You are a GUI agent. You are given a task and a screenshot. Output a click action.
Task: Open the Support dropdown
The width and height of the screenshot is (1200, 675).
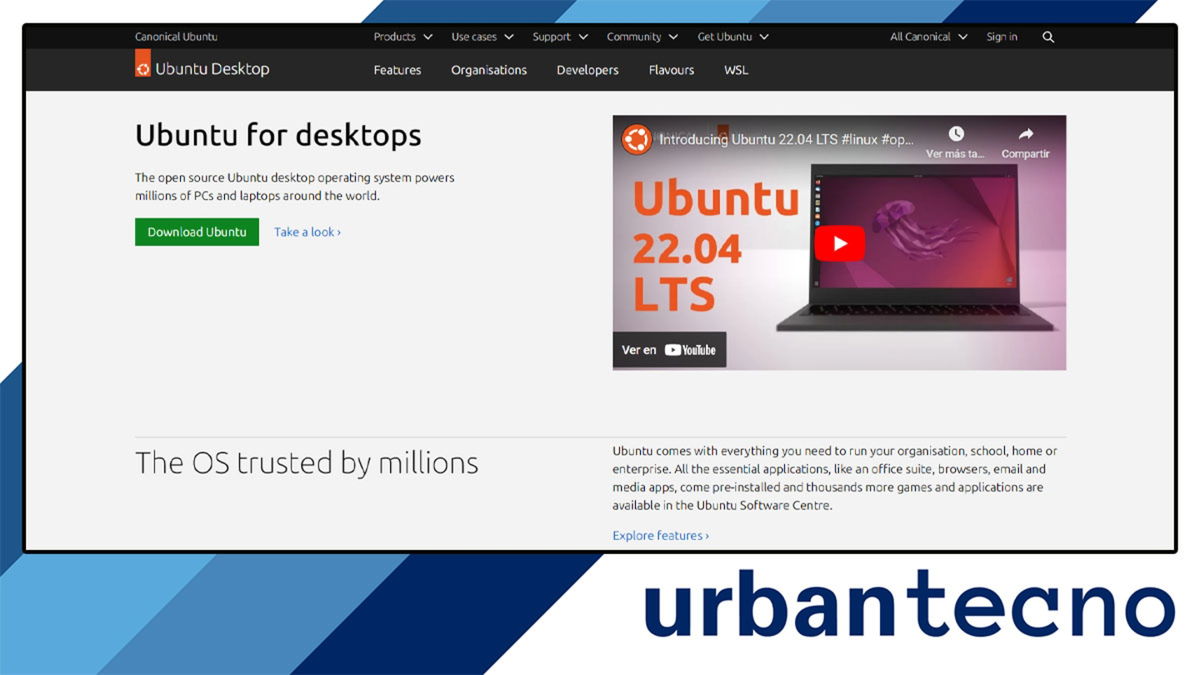(560, 37)
